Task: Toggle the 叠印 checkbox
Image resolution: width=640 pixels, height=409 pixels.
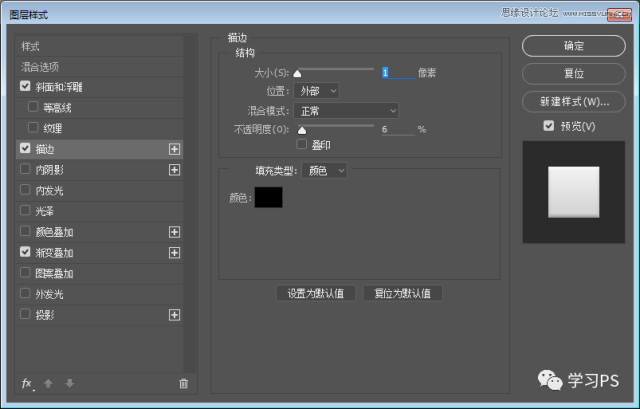Action: coord(302,145)
